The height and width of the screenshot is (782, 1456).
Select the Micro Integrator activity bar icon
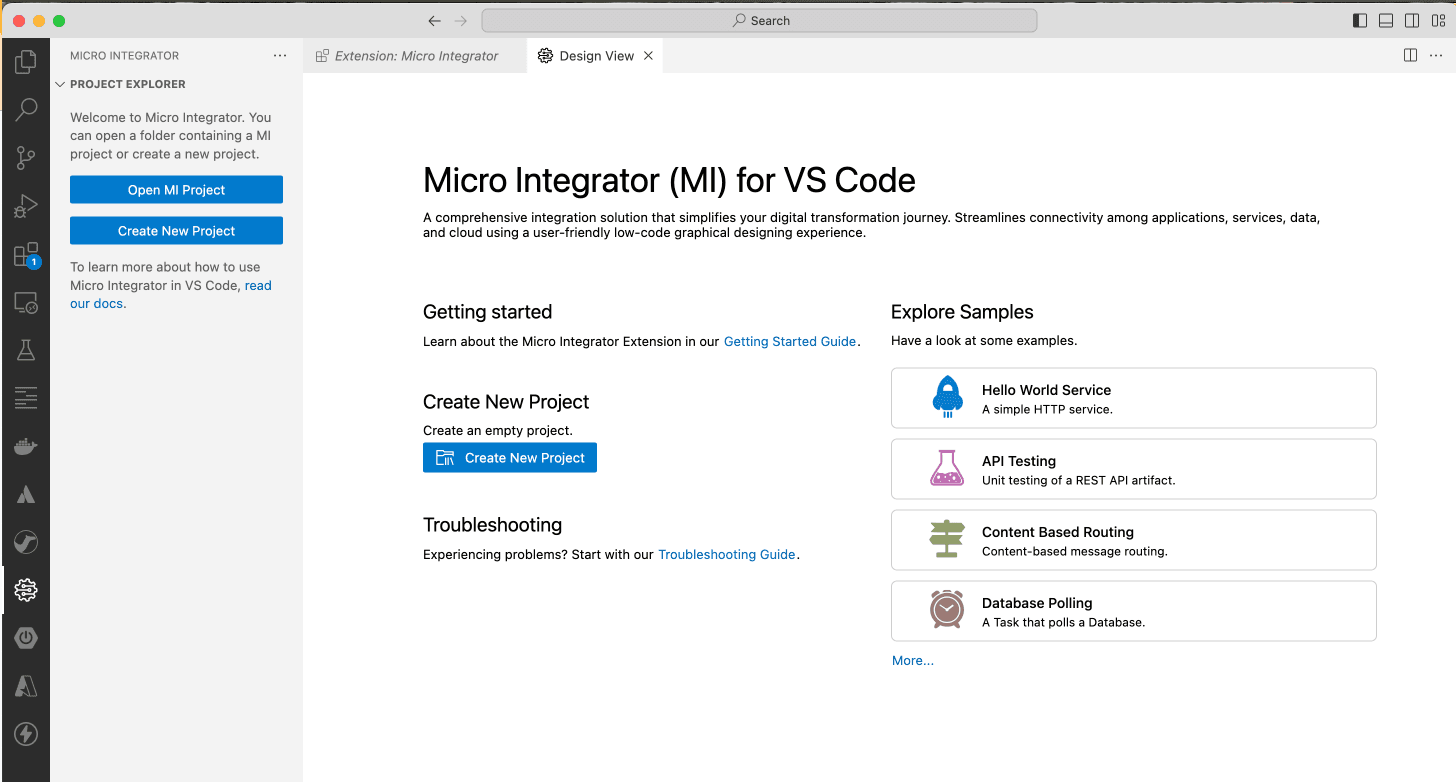point(26,591)
